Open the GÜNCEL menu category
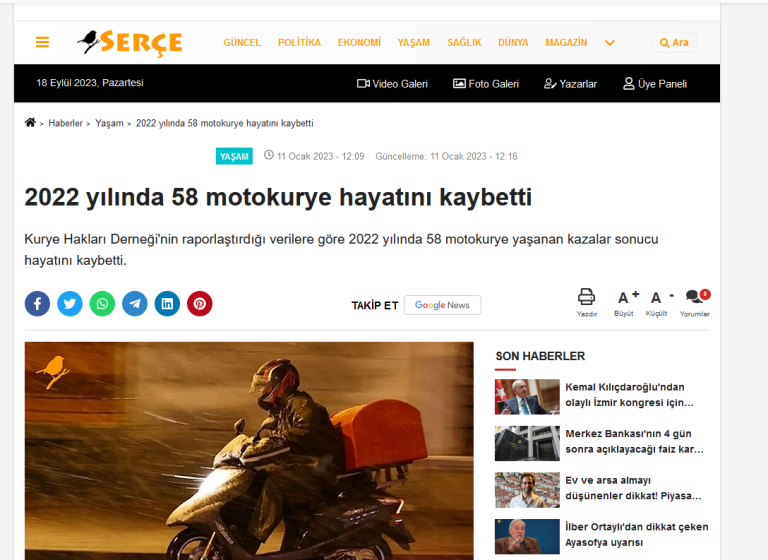 coord(242,43)
